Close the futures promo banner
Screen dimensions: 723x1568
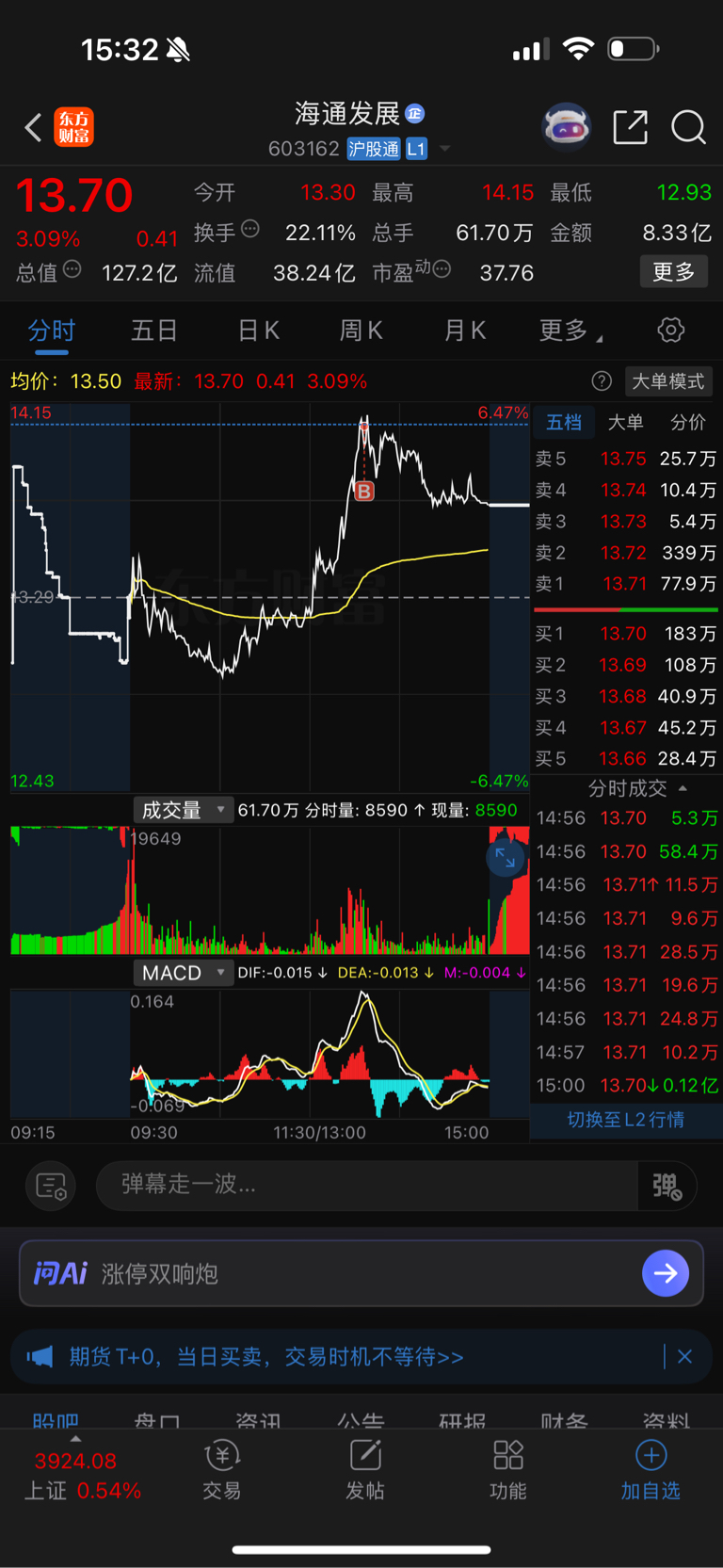point(685,1357)
